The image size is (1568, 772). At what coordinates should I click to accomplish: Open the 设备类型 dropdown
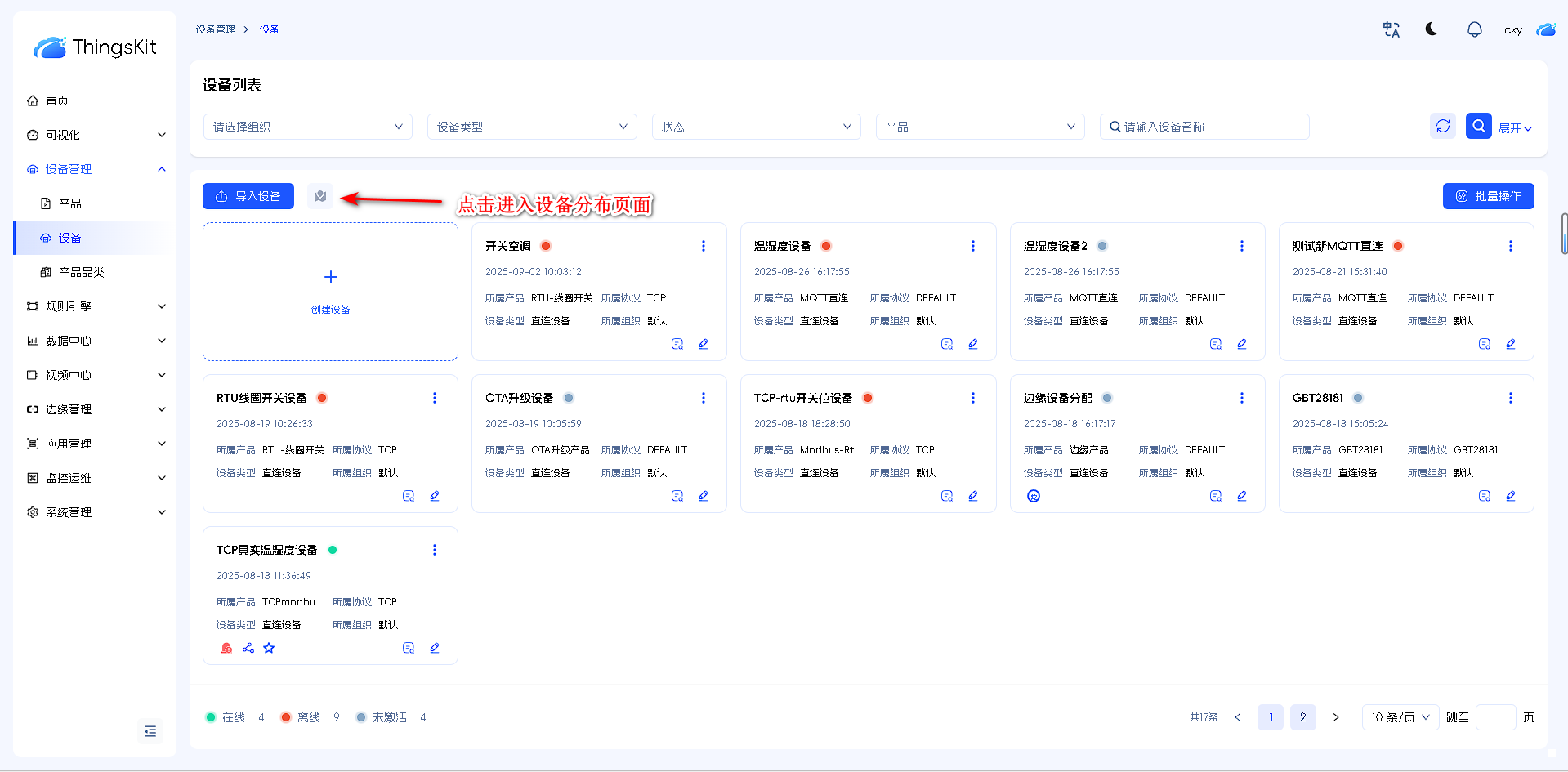tap(531, 127)
